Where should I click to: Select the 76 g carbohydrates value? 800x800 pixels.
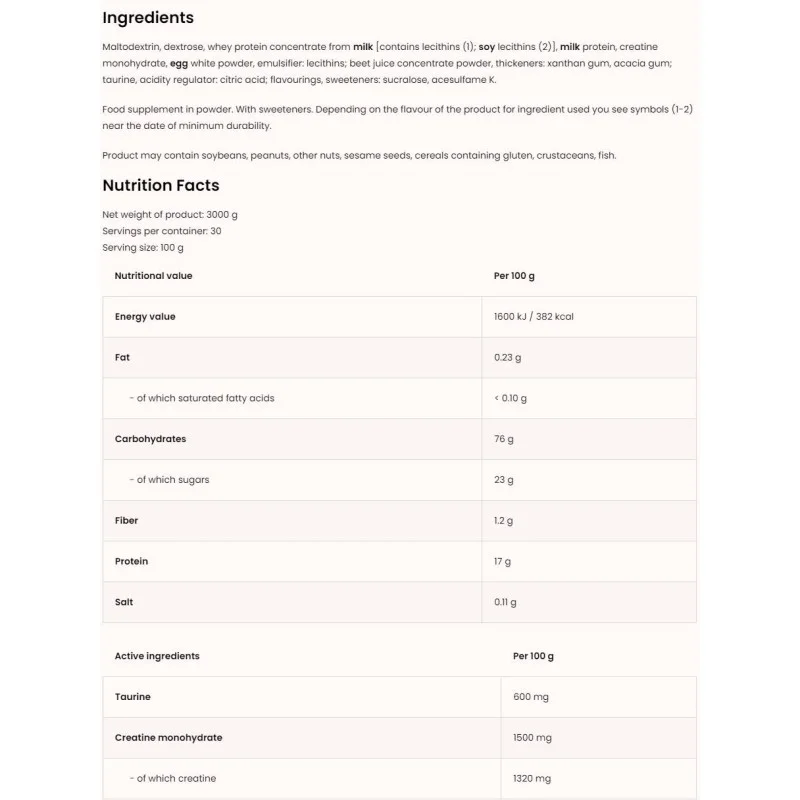click(x=503, y=439)
